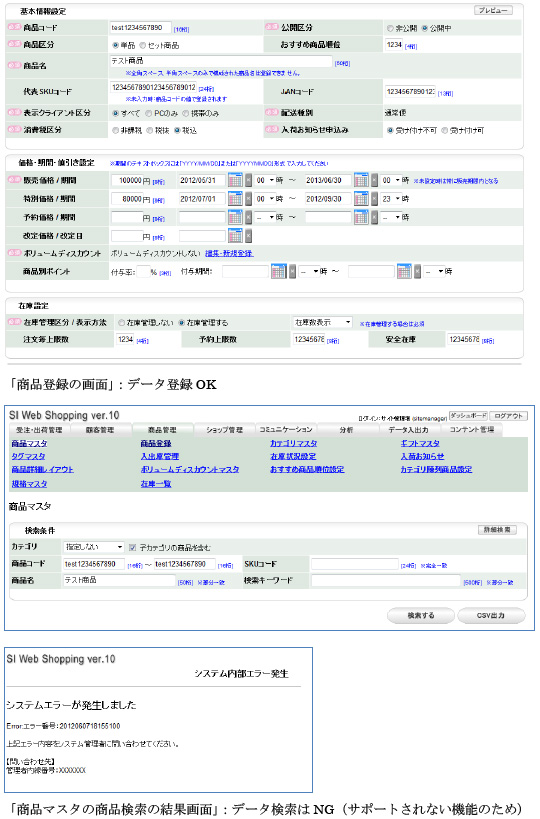
Task: Open calendar for 特別価格 start date 2012/07/01
Action: coord(236,198)
